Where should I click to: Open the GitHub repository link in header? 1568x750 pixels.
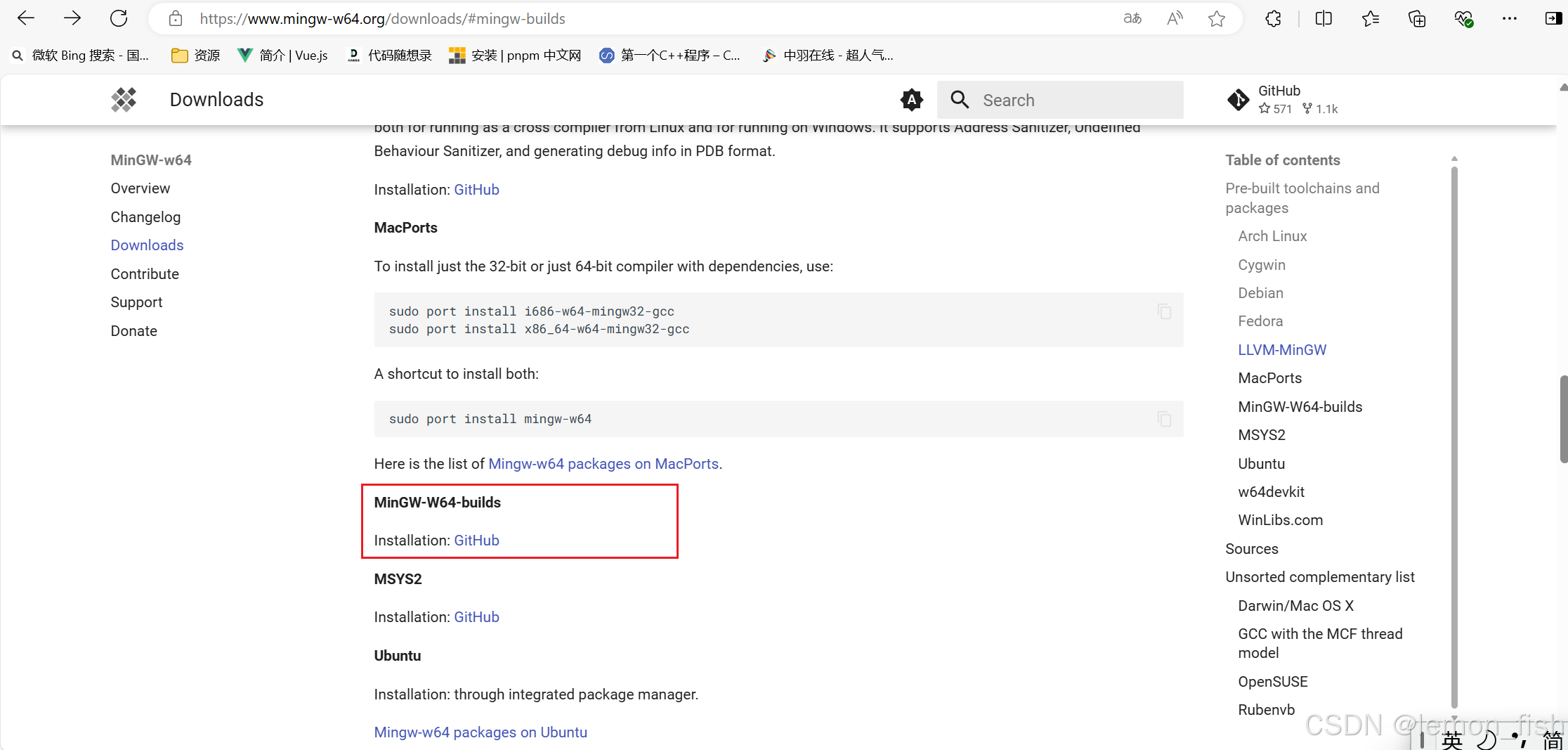click(1283, 100)
